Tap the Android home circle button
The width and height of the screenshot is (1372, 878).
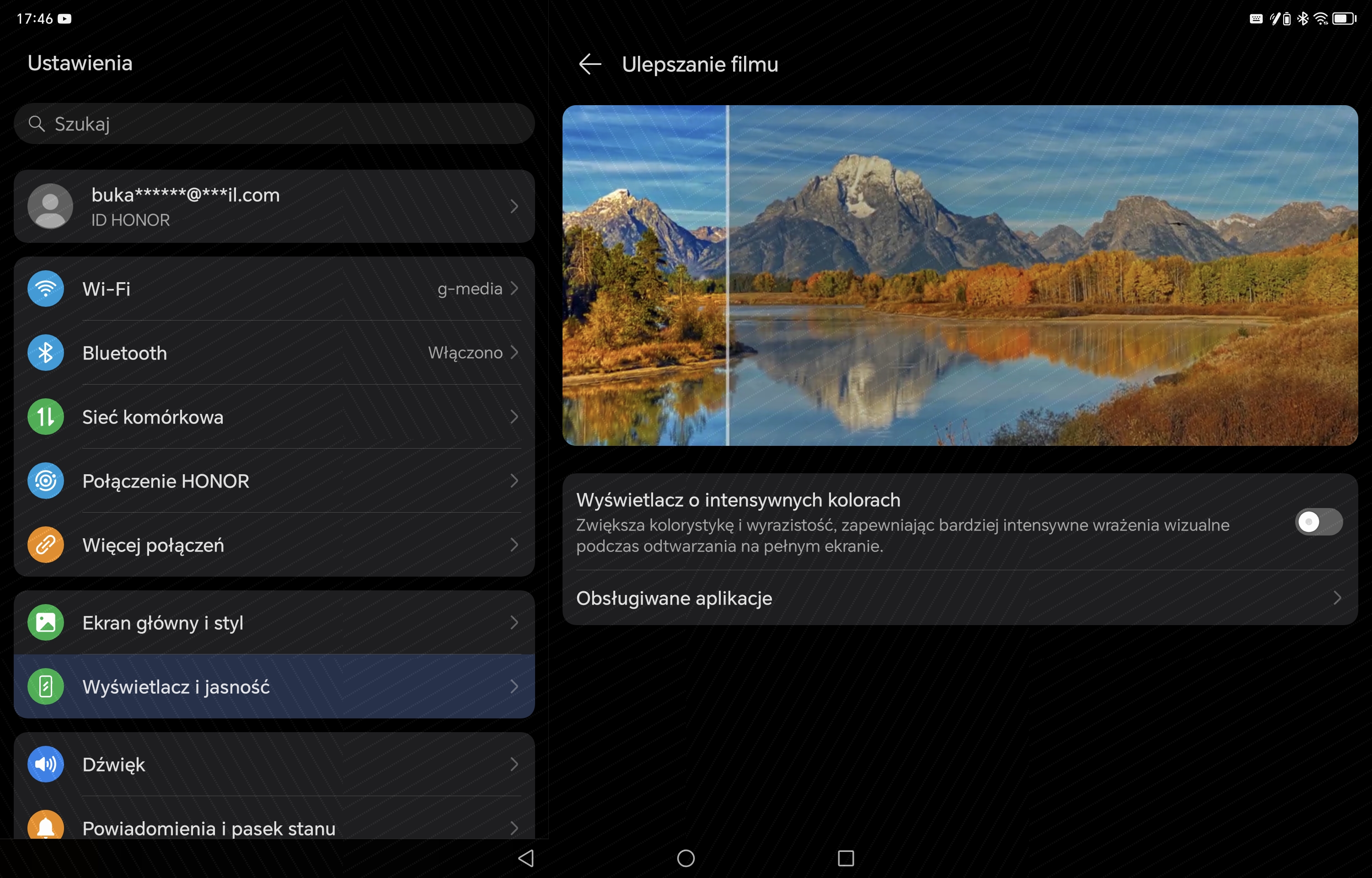point(686,858)
